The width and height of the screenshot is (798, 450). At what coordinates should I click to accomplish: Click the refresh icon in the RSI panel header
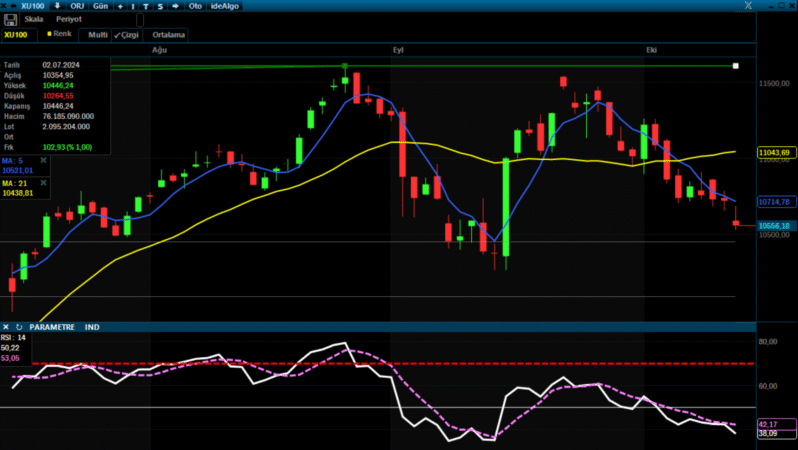coord(19,327)
